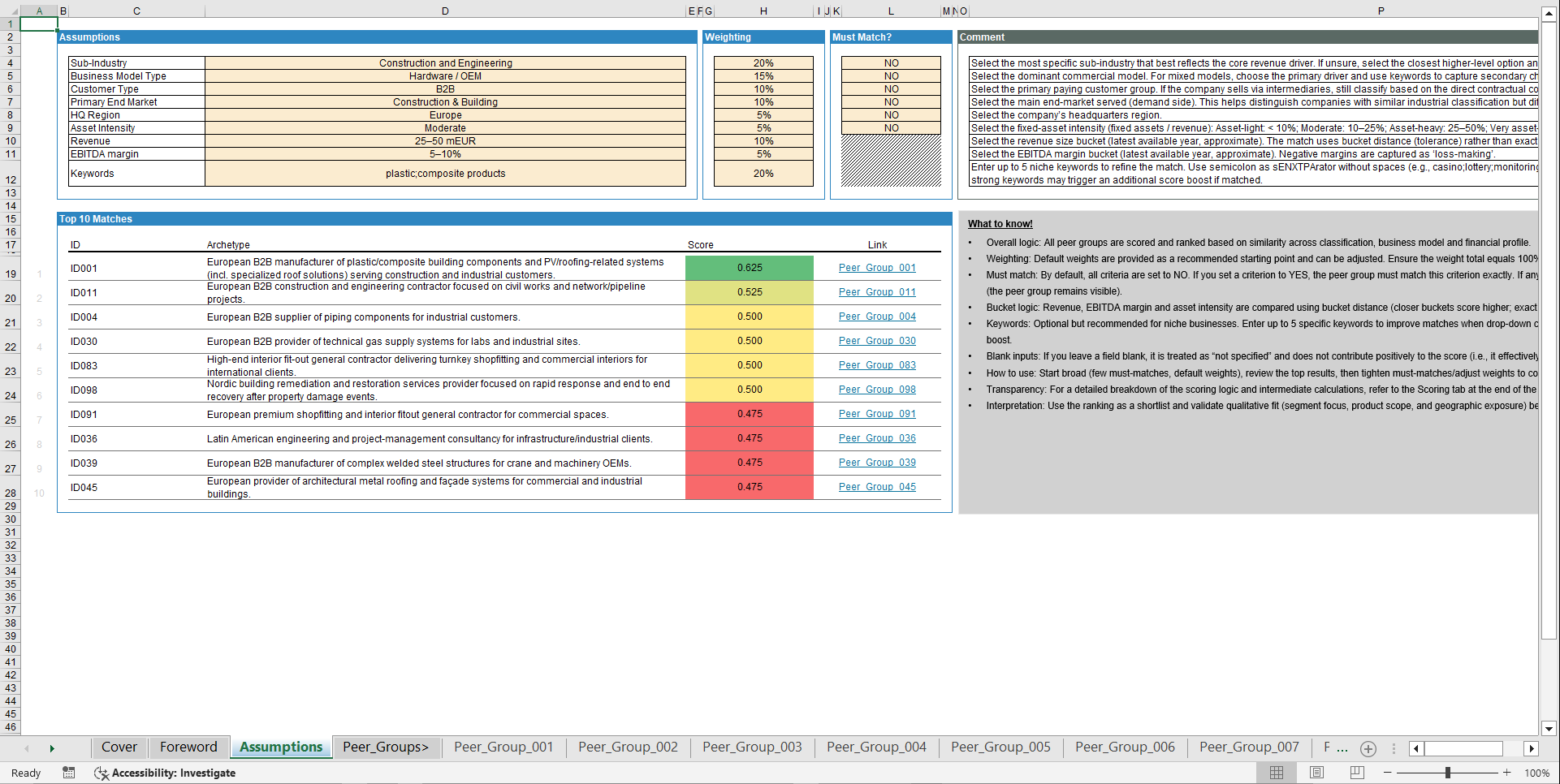Toggle Must Match for Revenue
Viewport: 1560px width, 784px height.
pyautogui.click(x=891, y=140)
